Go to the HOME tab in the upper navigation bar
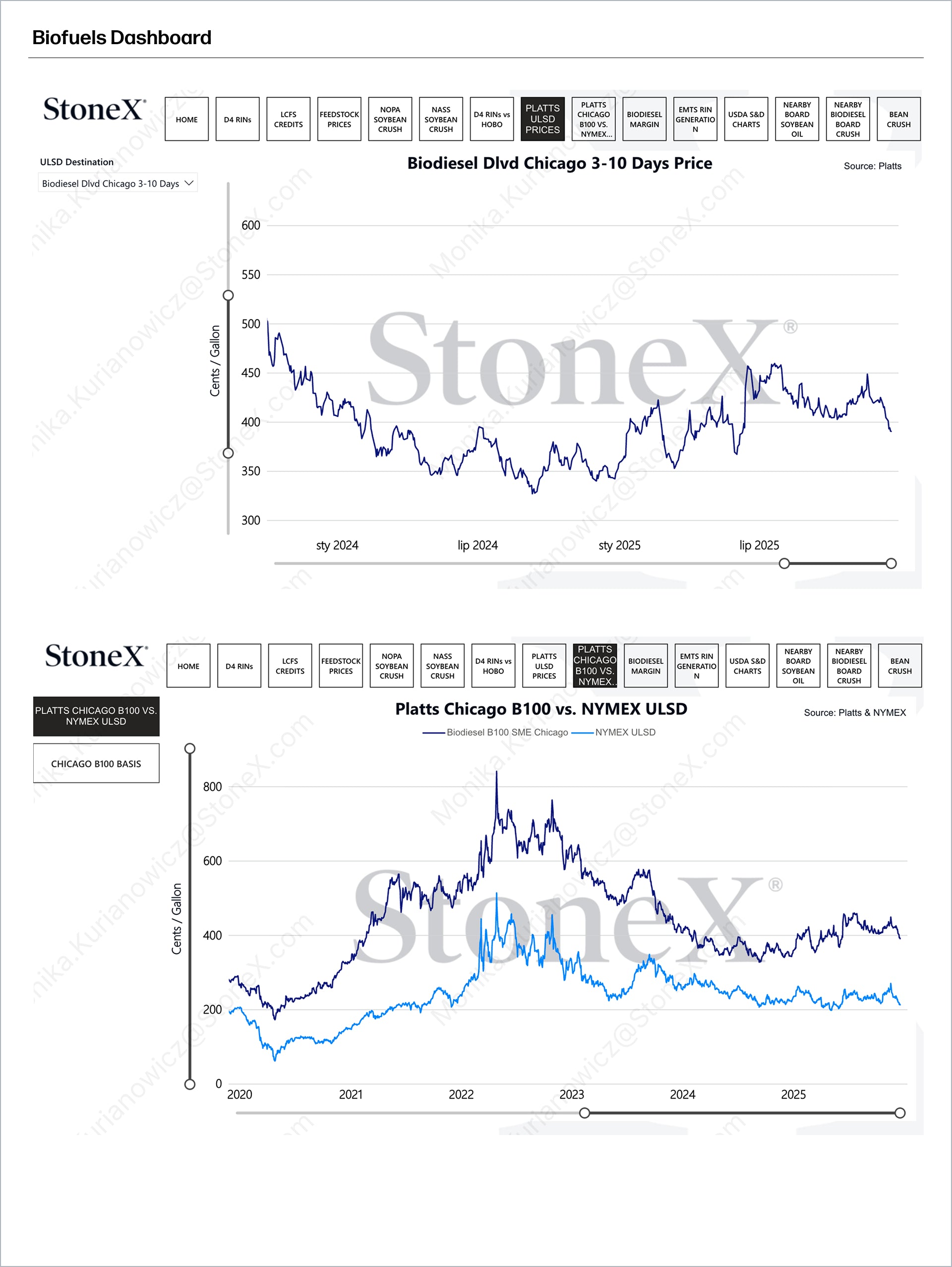 tap(186, 119)
